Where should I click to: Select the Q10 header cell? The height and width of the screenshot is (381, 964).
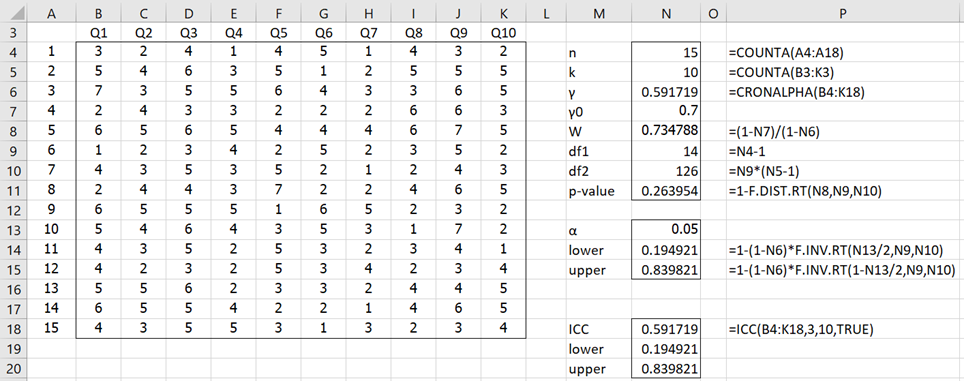click(504, 33)
